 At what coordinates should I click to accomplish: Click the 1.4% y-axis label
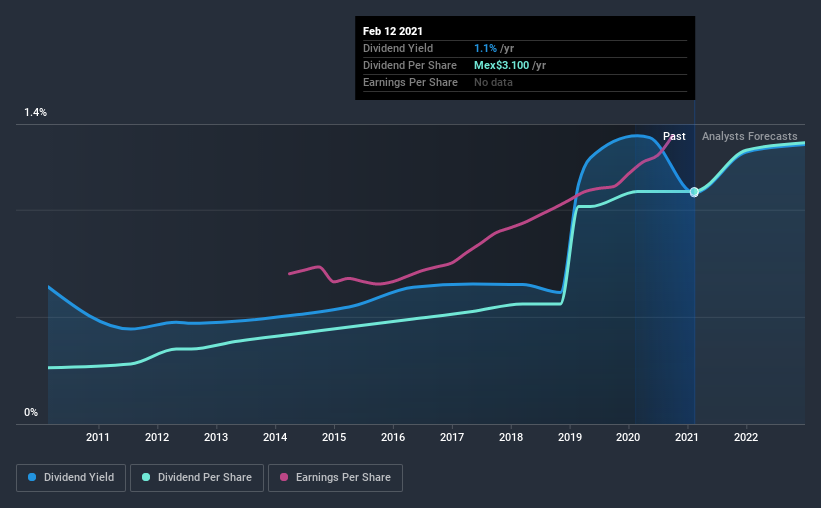click(36, 113)
